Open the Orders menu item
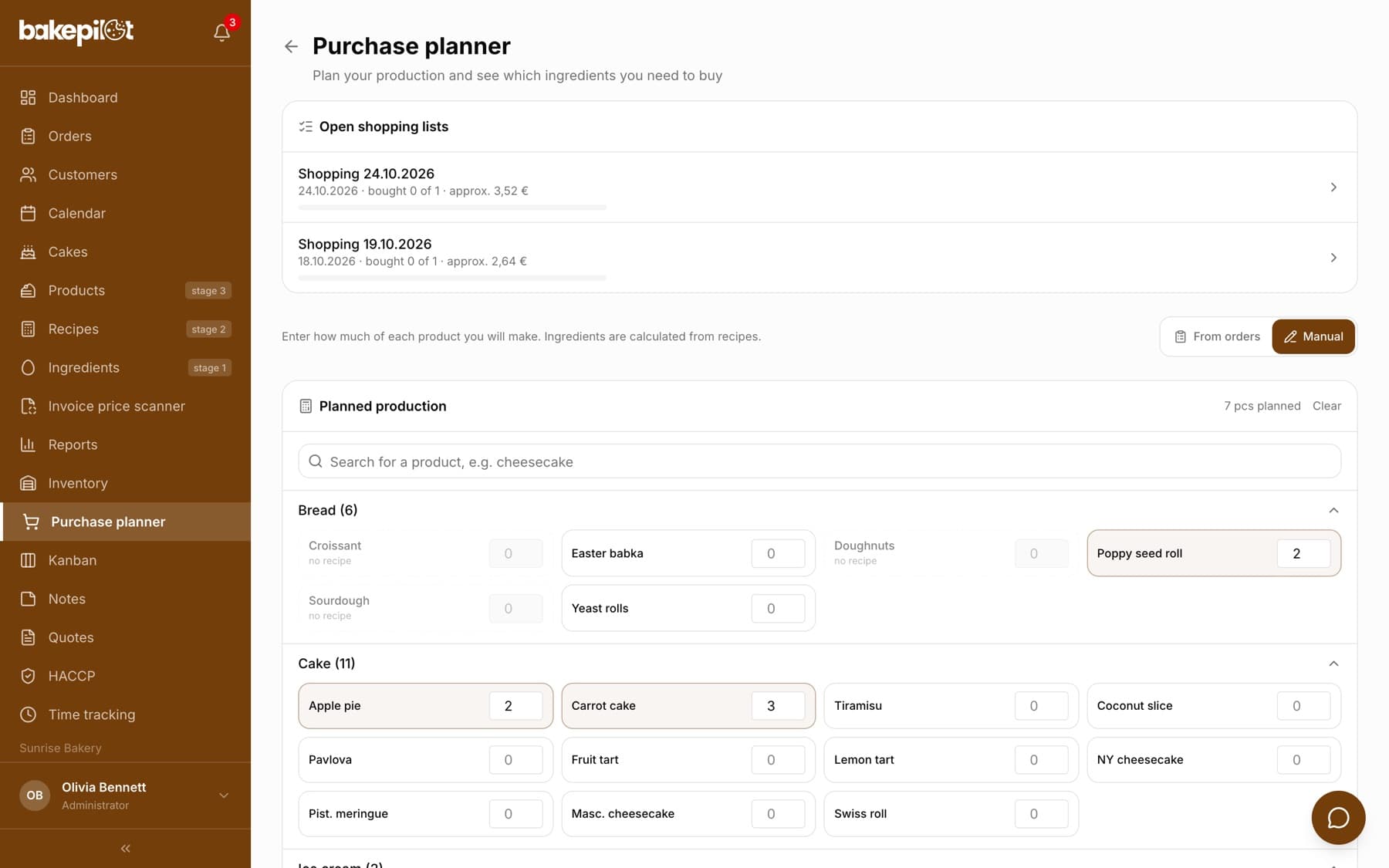Viewport: 1389px width, 868px height. tap(125, 136)
